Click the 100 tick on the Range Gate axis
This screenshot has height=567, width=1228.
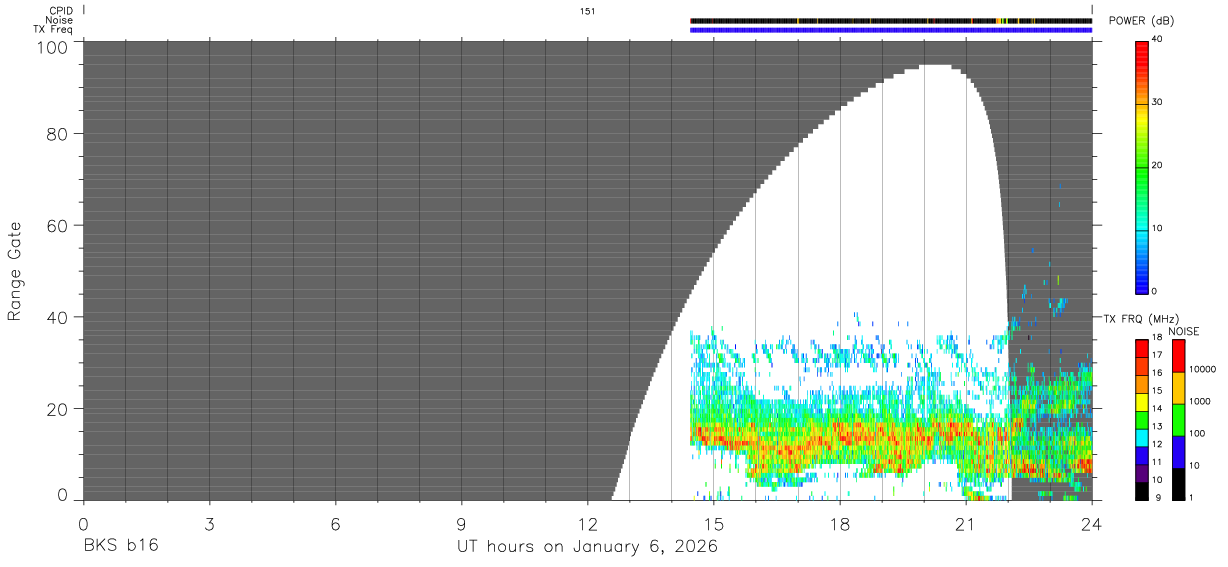pyautogui.click(x=54, y=46)
